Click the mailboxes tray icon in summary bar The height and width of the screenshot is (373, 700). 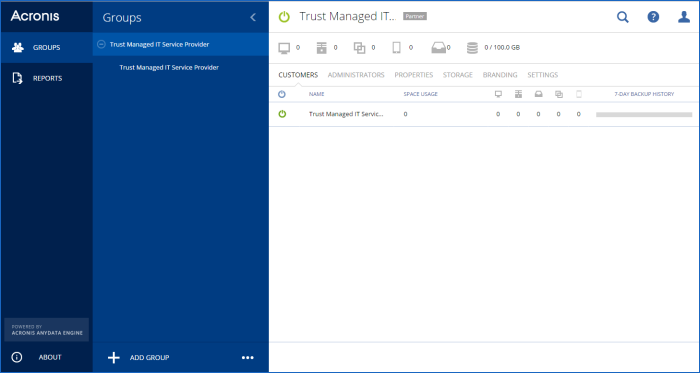click(438, 48)
